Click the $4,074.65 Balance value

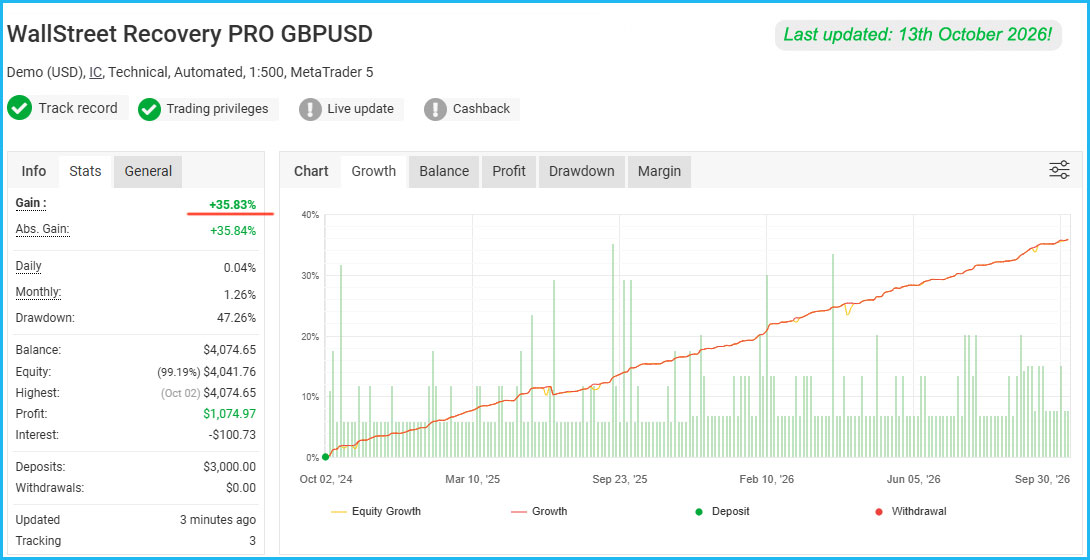point(229,350)
